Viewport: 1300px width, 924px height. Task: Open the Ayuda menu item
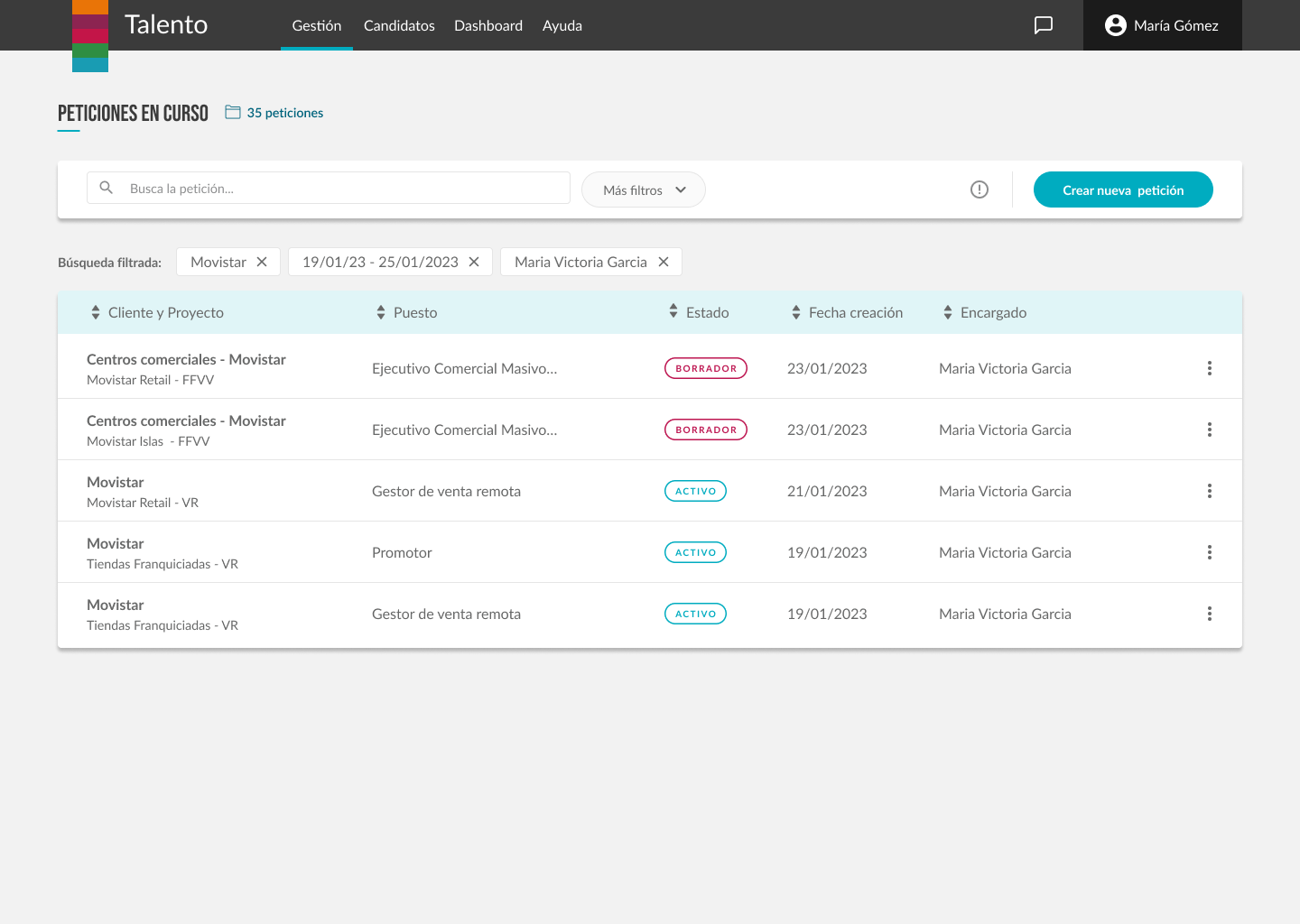[x=562, y=25]
